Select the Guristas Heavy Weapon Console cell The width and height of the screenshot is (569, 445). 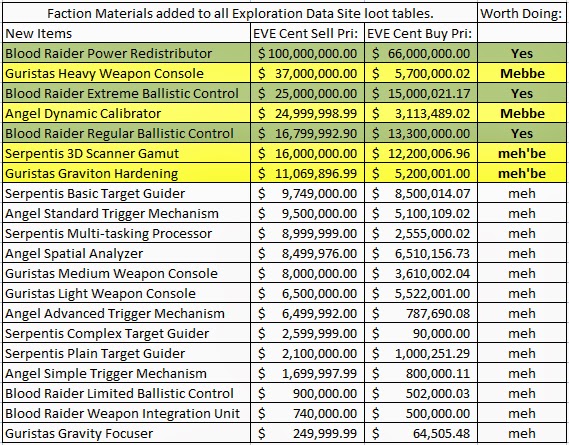pos(126,73)
